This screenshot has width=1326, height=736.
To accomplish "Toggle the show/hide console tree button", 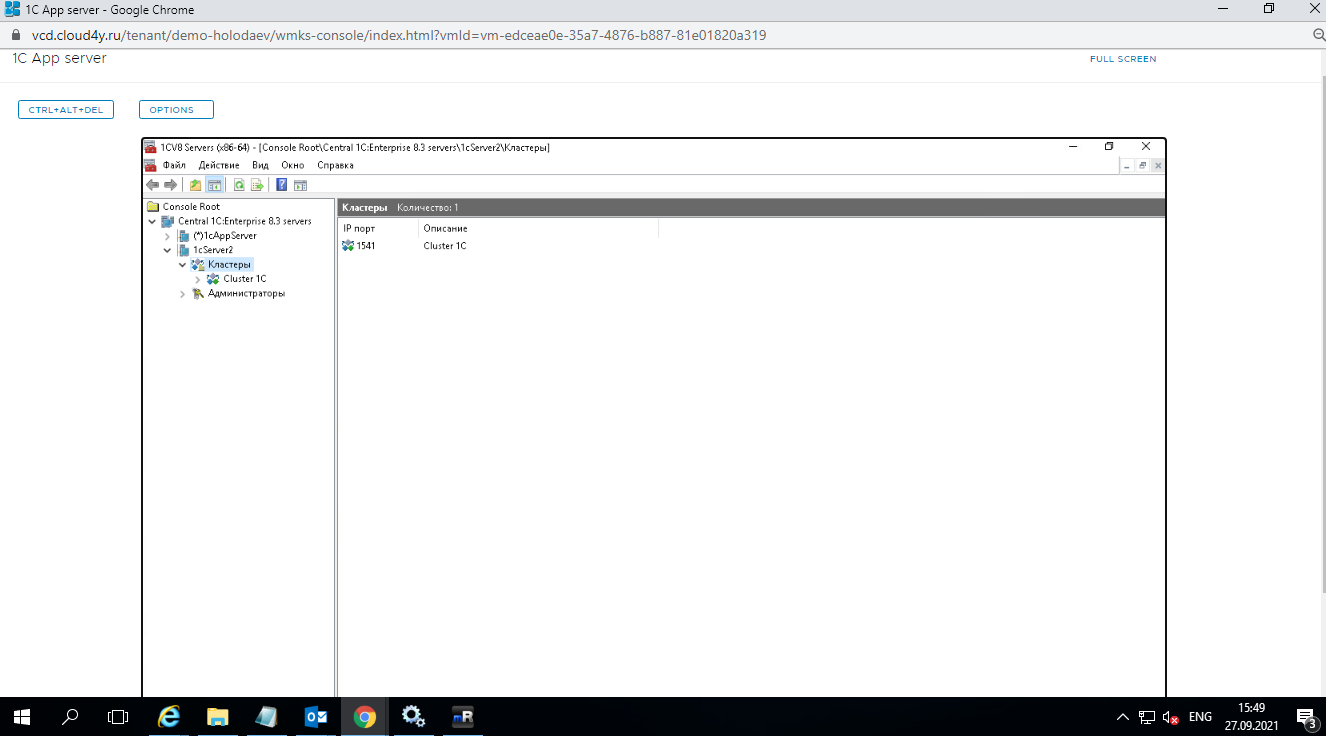I will [x=214, y=185].
